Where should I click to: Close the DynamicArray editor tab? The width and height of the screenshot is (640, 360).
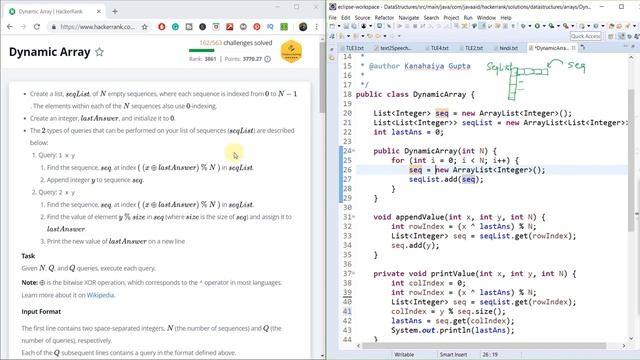(573, 48)
